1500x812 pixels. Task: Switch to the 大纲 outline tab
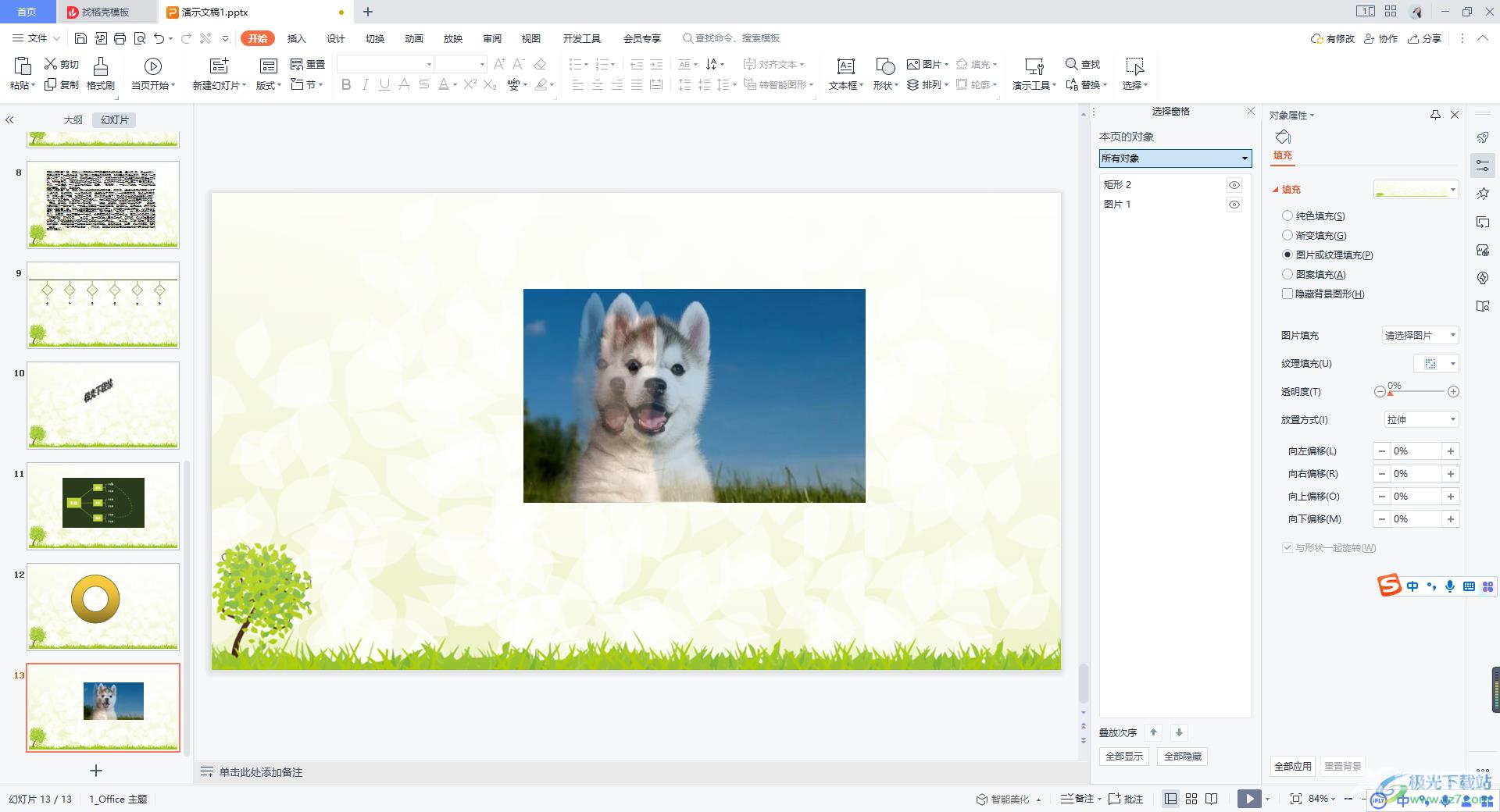(x=73, y=120)
